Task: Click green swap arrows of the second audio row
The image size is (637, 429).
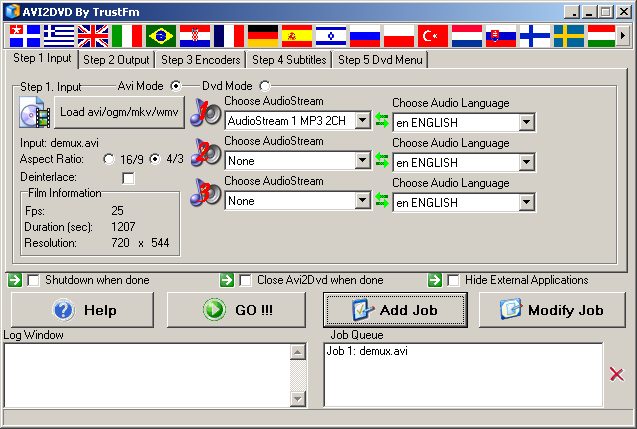Action: point(382,160)
